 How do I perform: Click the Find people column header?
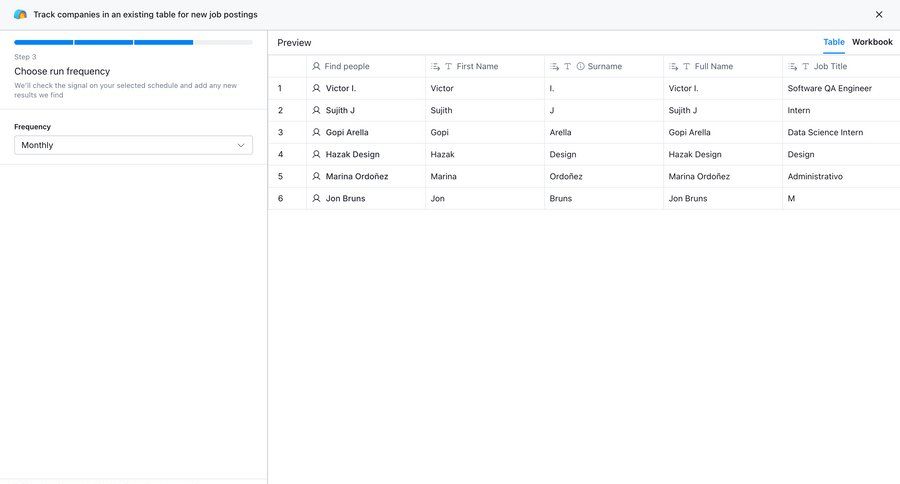pos(366,66)
